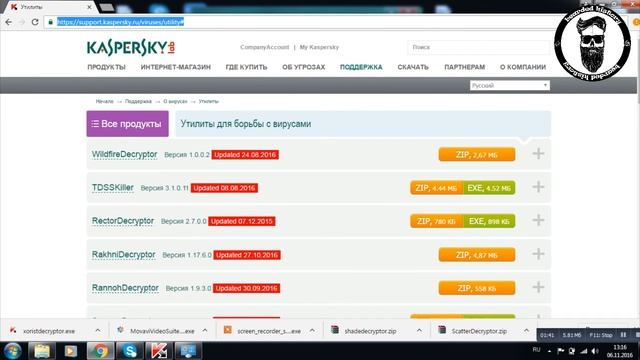Viewport: 640px width, 360px height.
Task: Open Skype from the taskbar
Action: 129,351
